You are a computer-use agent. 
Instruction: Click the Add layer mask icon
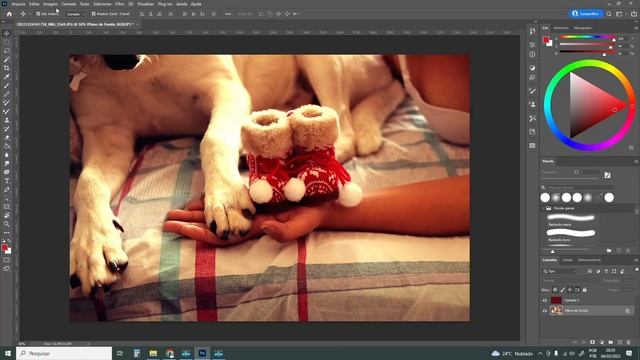pyautogui.click(x=593, y=342)
